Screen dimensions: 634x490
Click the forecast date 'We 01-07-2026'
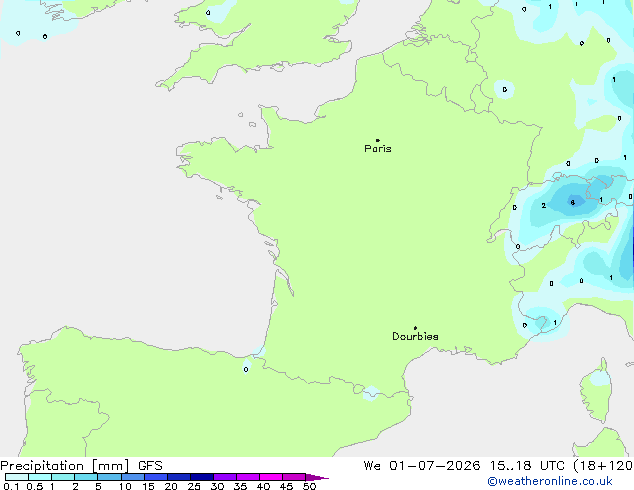pyautogui.click(x=422, y=466)
